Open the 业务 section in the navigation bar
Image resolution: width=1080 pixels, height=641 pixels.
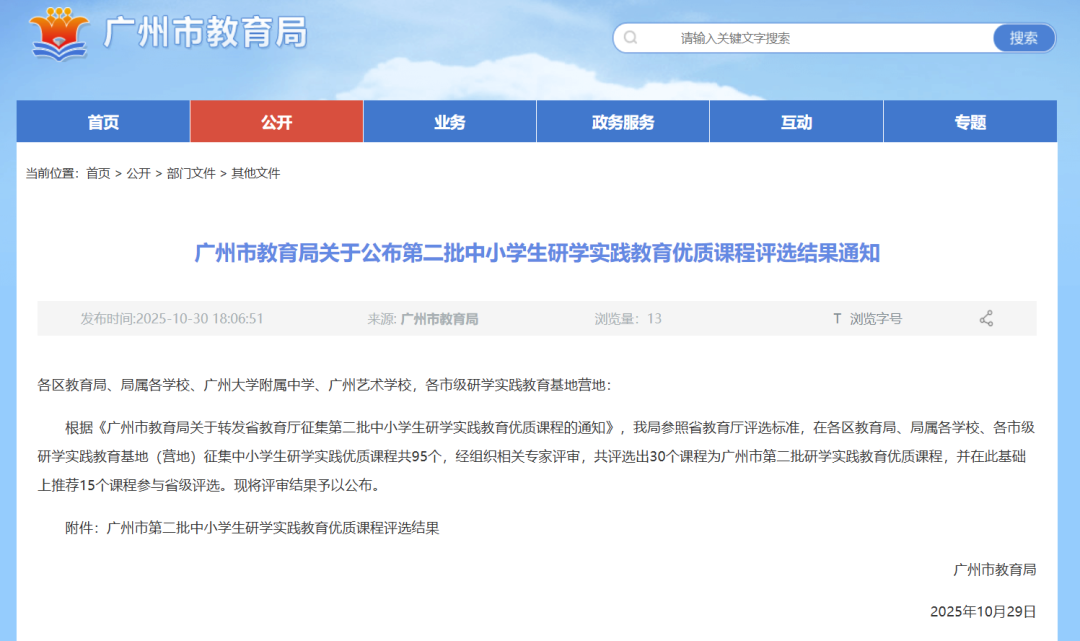coord(449,121)
